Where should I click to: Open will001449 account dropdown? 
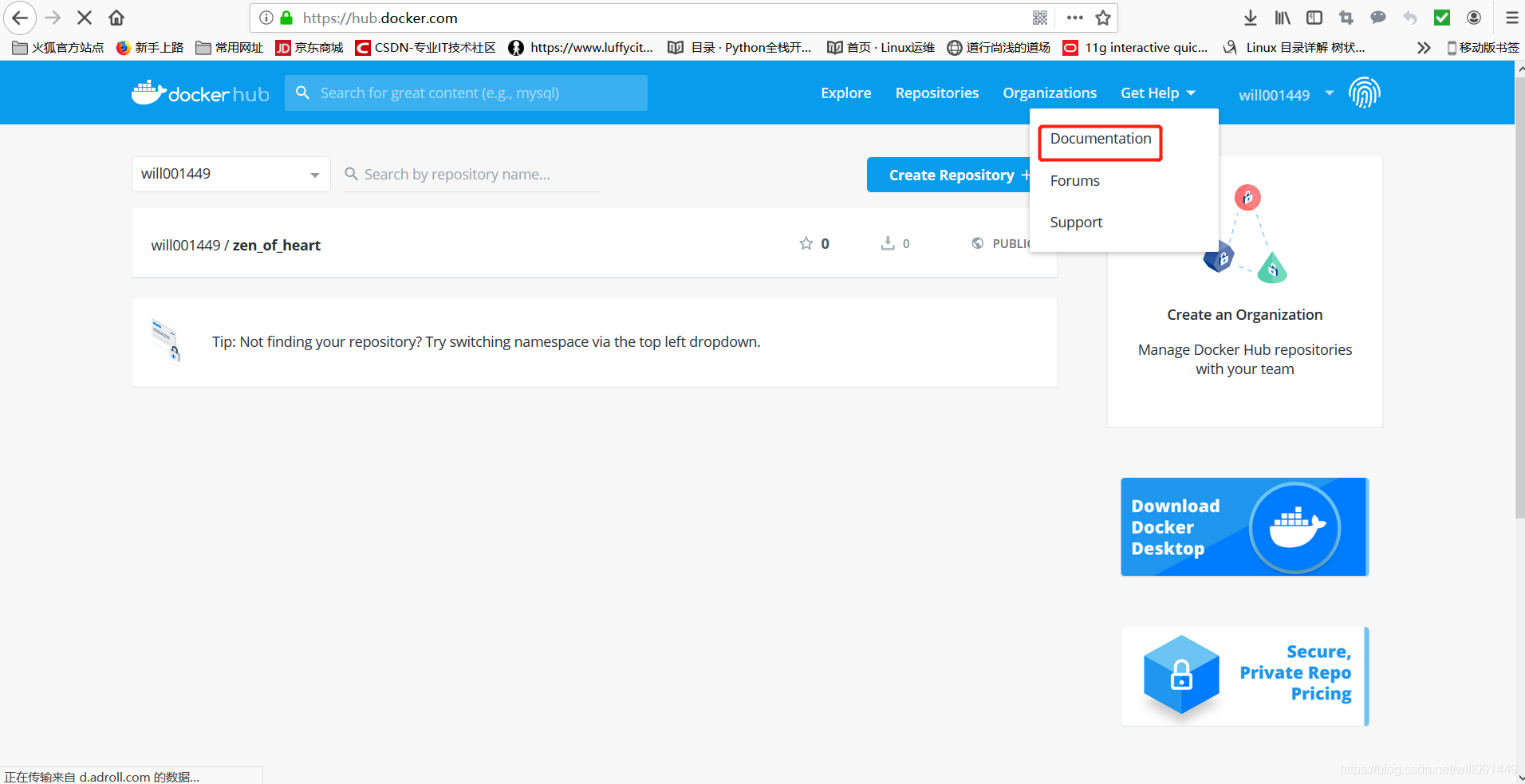1286,95
